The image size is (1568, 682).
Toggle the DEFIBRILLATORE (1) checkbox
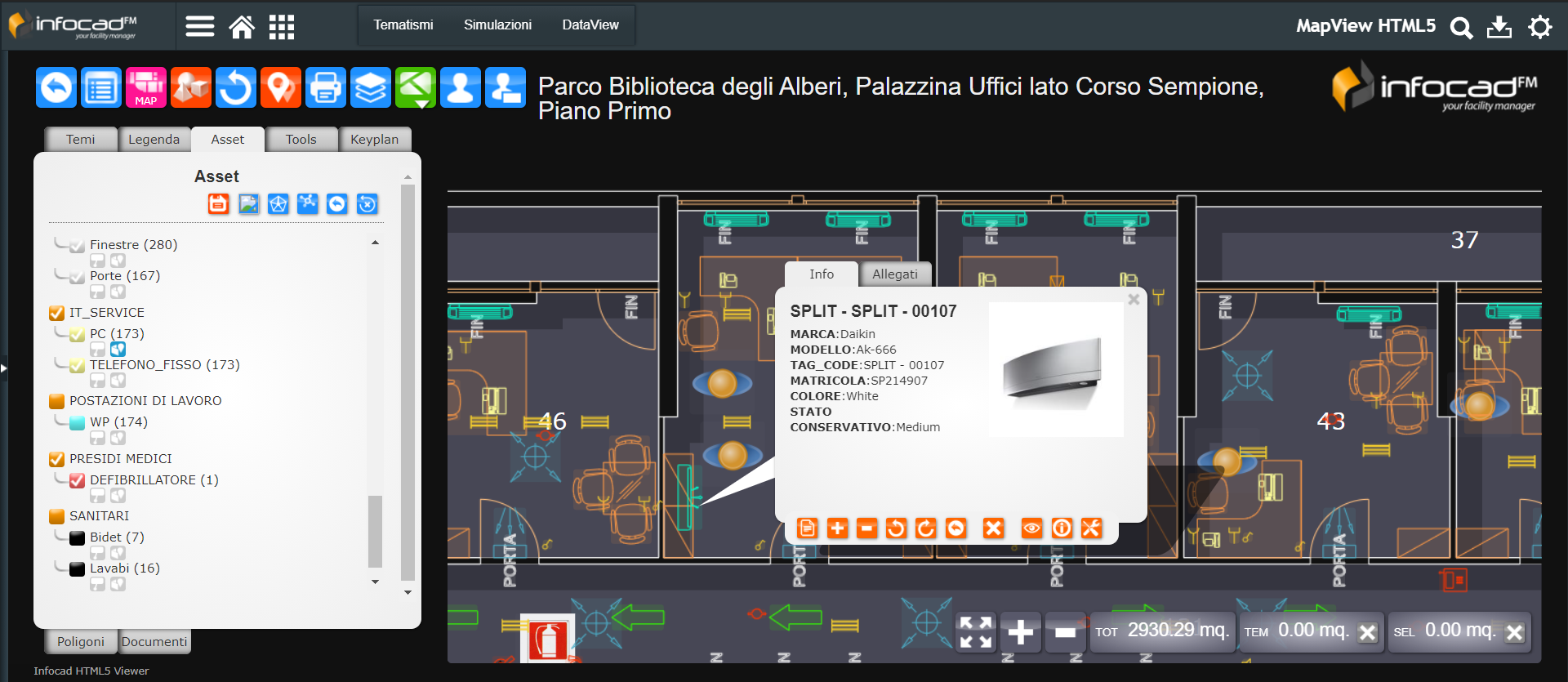77,480
